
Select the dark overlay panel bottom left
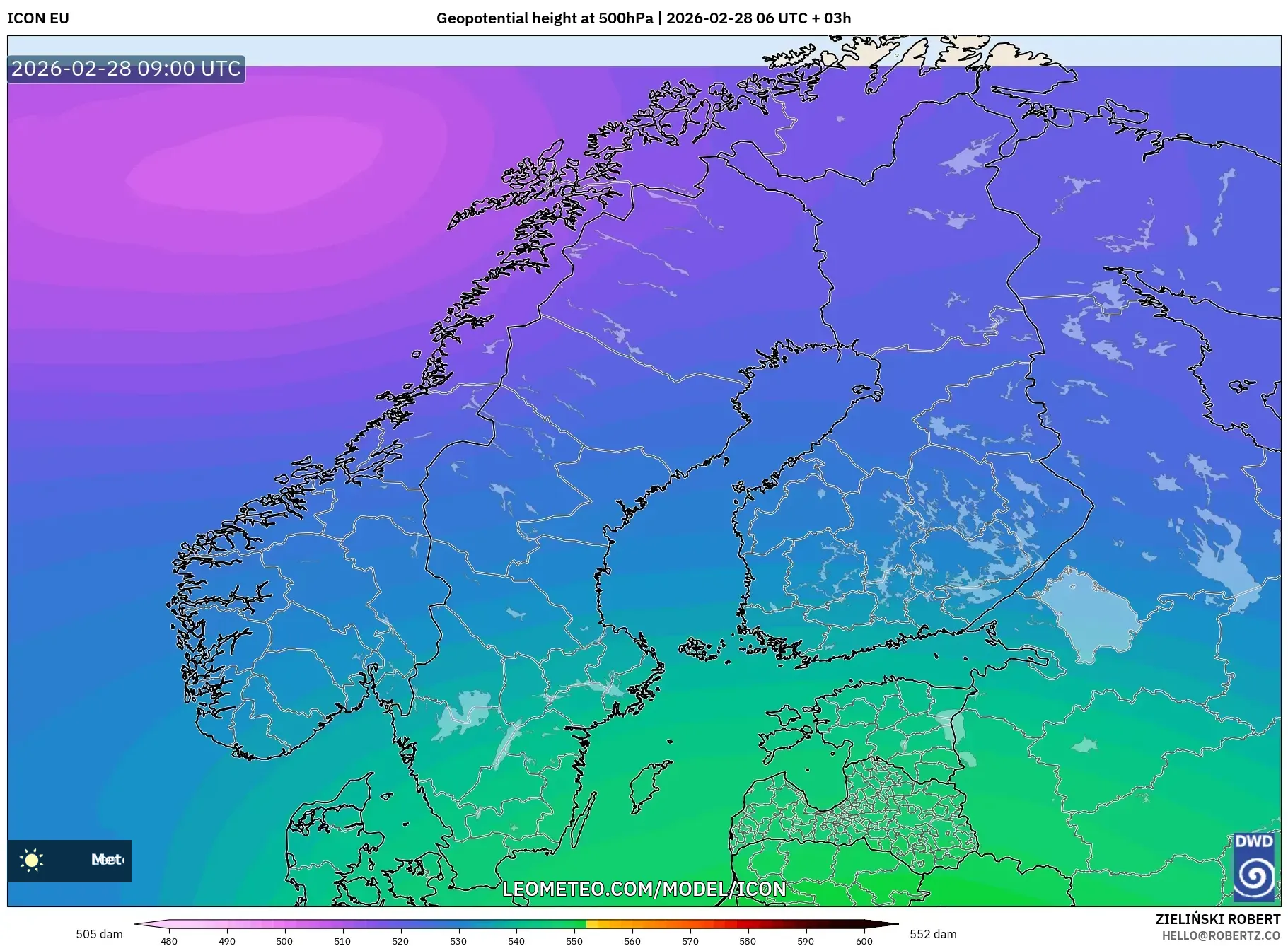click(69, 860)
